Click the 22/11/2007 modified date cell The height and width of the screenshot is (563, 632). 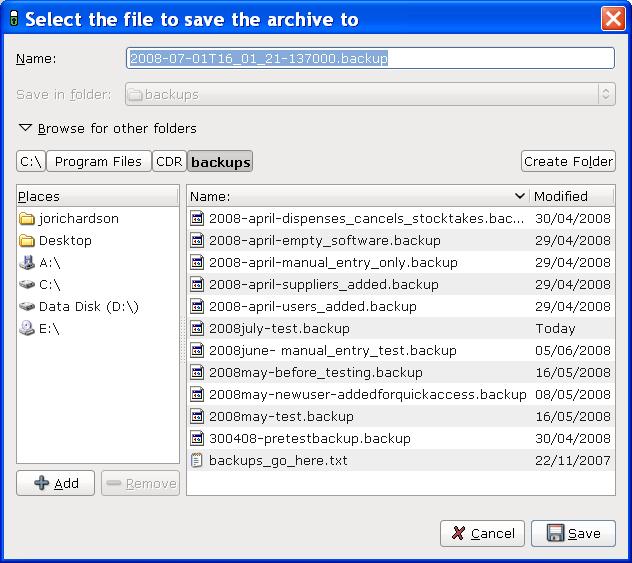tap(573, 461)
